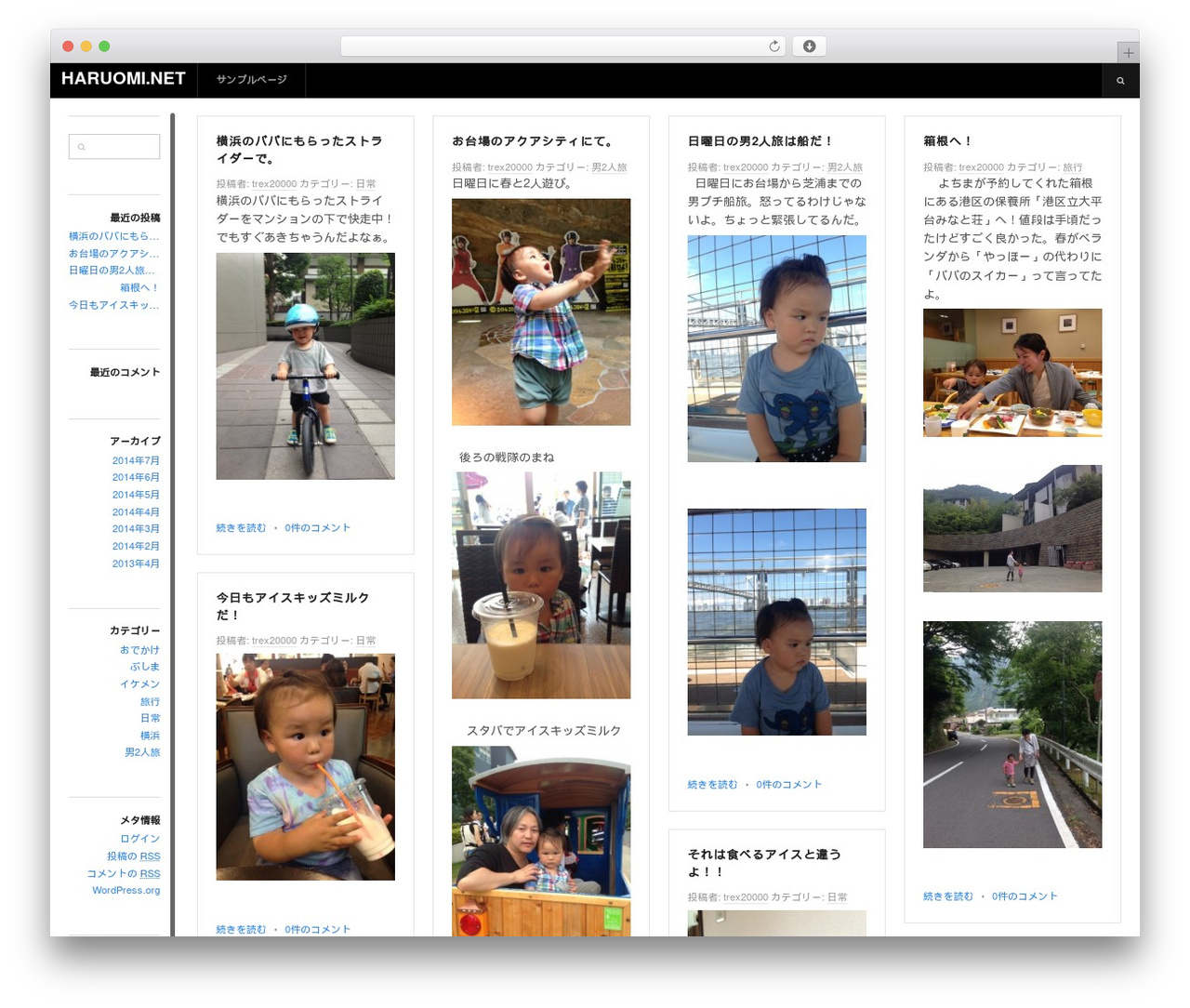This screenshot has width=1190, height=1008.
Task: Click the sidebar vertical scrollbar
Action: [x=172, y=524]
